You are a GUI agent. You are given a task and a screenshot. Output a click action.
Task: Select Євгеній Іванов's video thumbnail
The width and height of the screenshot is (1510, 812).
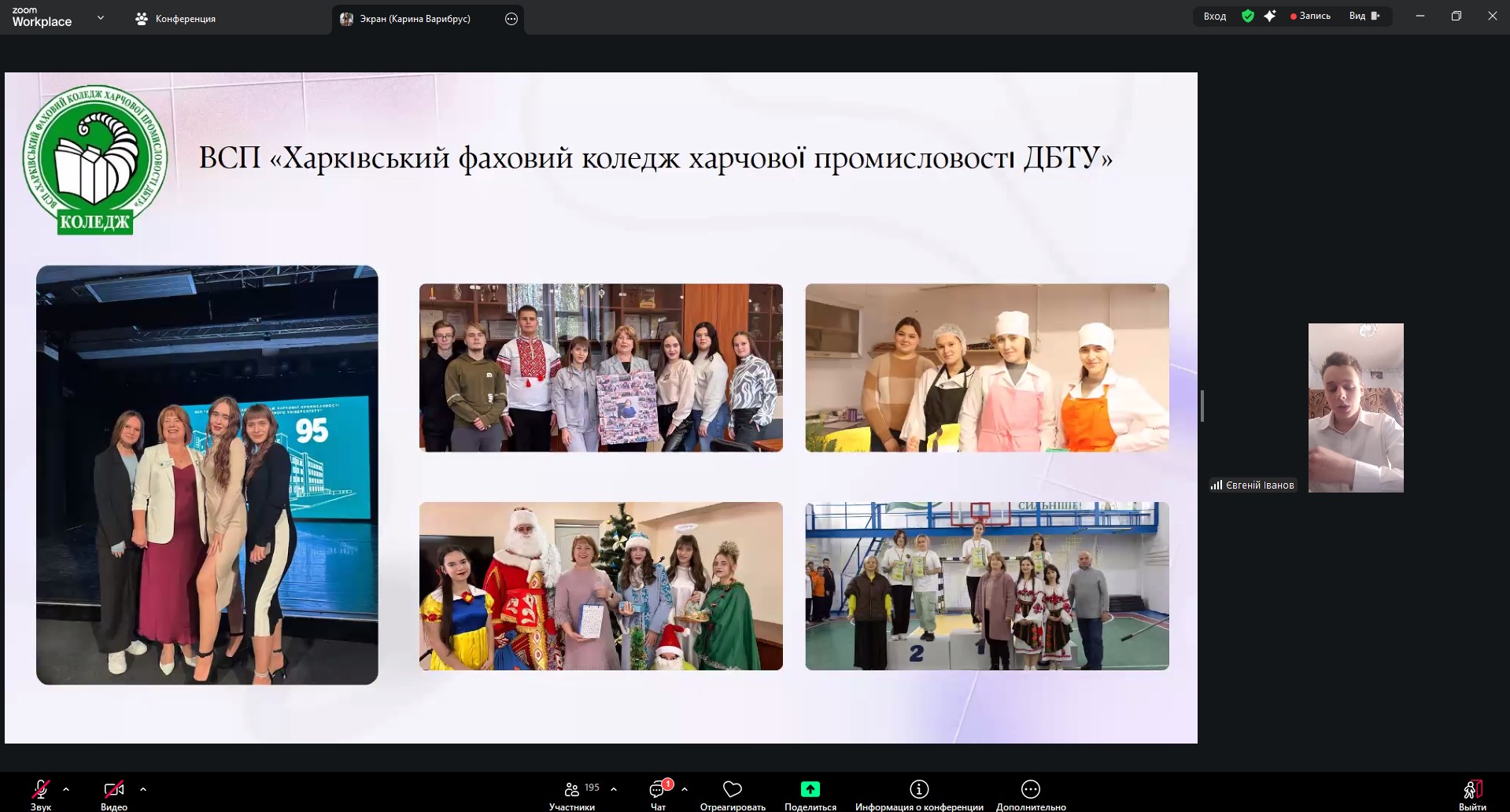1355,408
